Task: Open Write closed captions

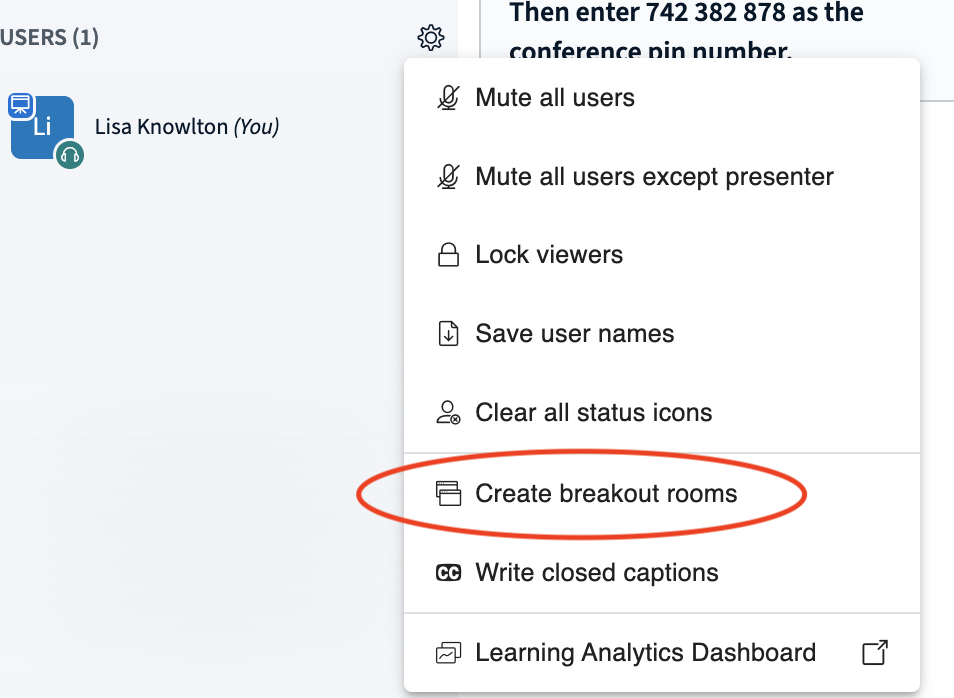Action: coord(597,573)
